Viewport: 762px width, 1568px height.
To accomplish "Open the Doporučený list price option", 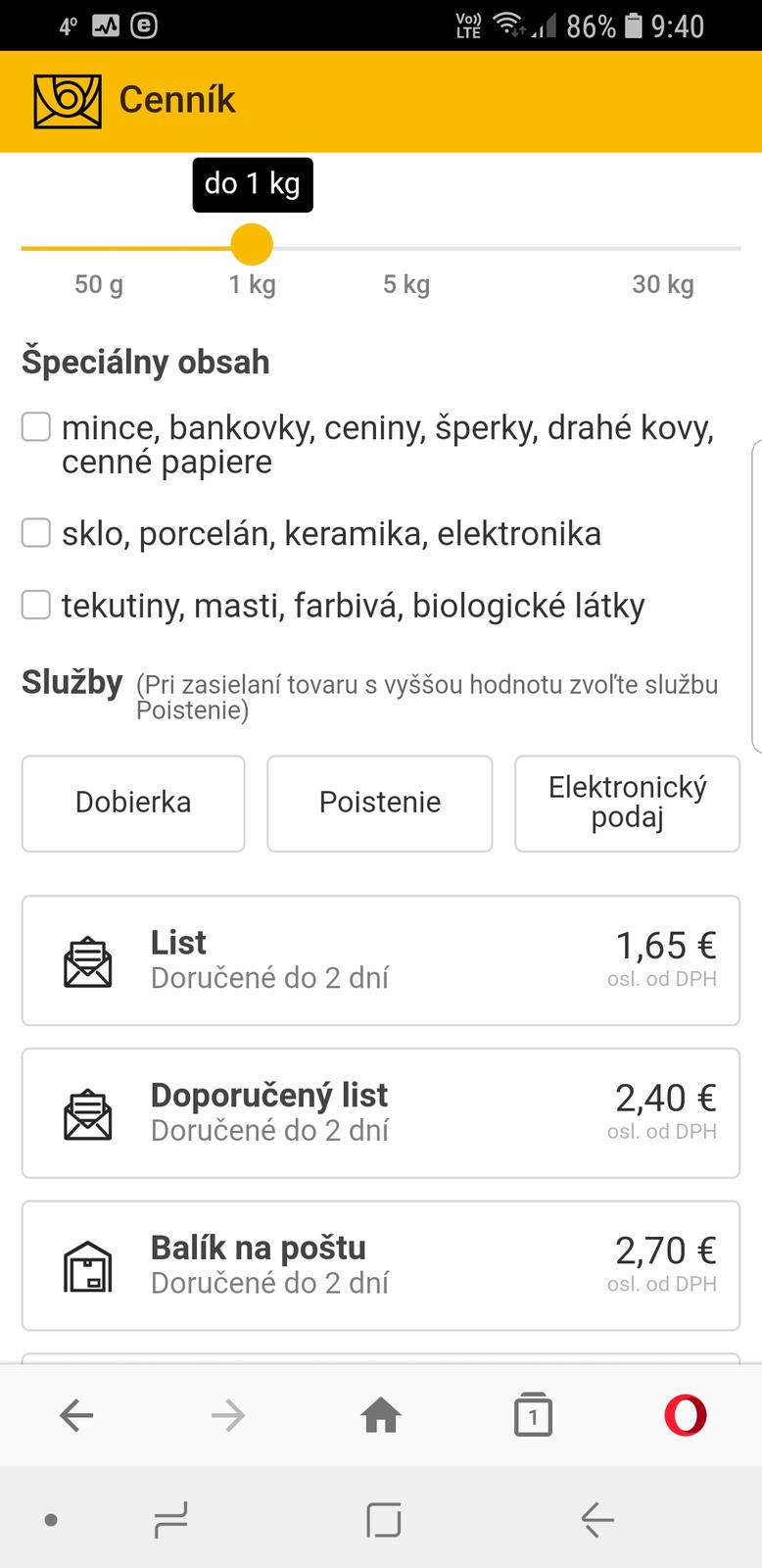I will tap(380, 1113).
